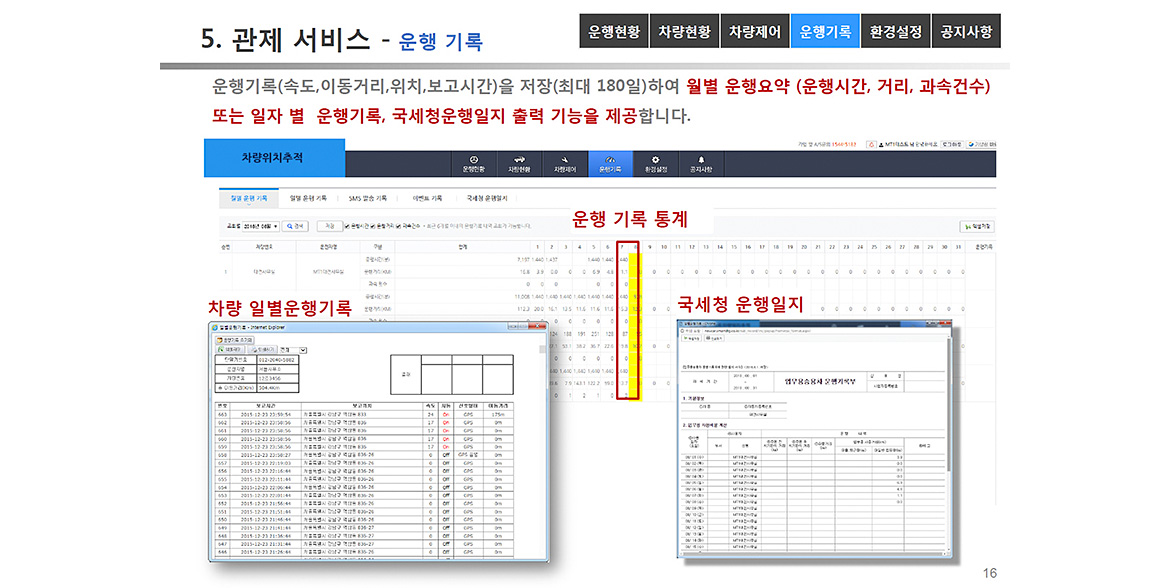Open 환경설정 gear icon in navbar
Screen dimensions: 1170x588
coord(656,160)
